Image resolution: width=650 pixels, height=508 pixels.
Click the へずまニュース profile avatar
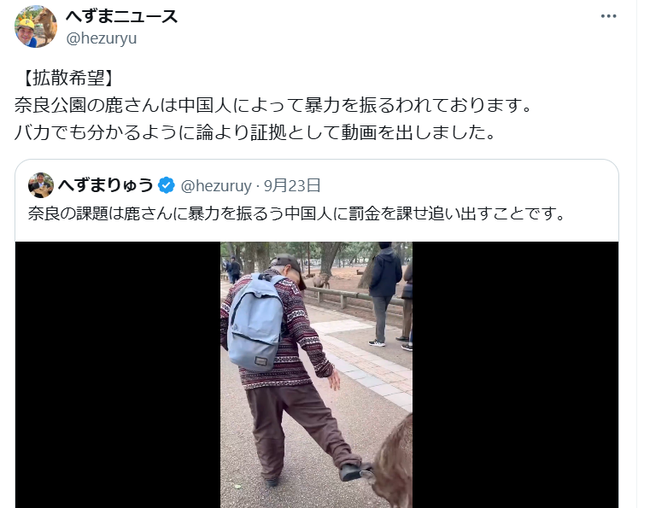(36, 27)
